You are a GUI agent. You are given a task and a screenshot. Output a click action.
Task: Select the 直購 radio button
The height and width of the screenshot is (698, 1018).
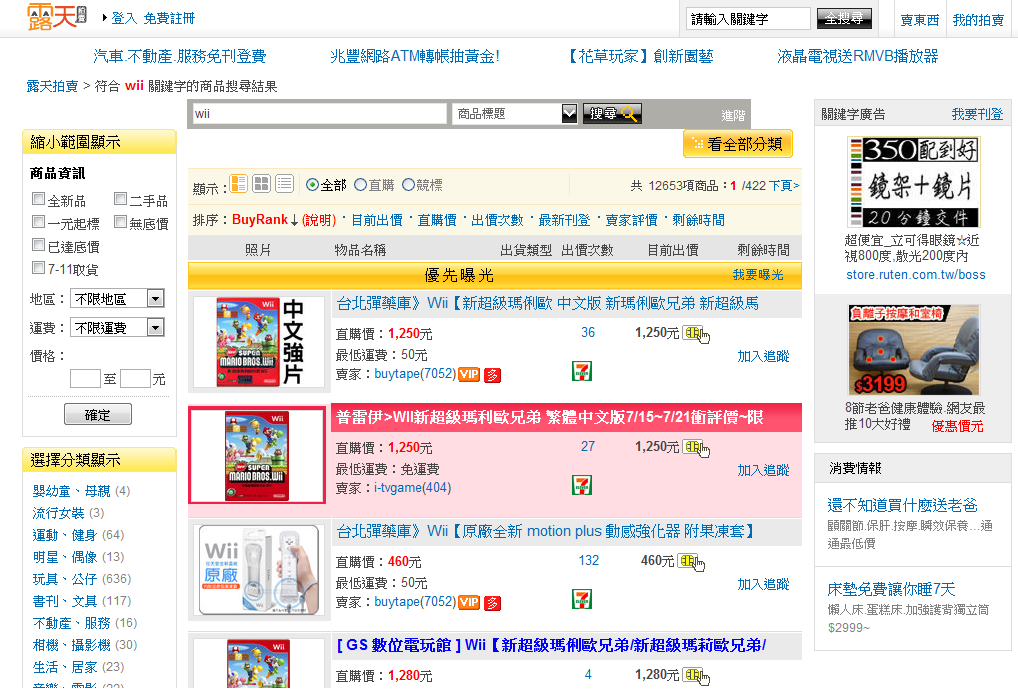pos(360,185)
